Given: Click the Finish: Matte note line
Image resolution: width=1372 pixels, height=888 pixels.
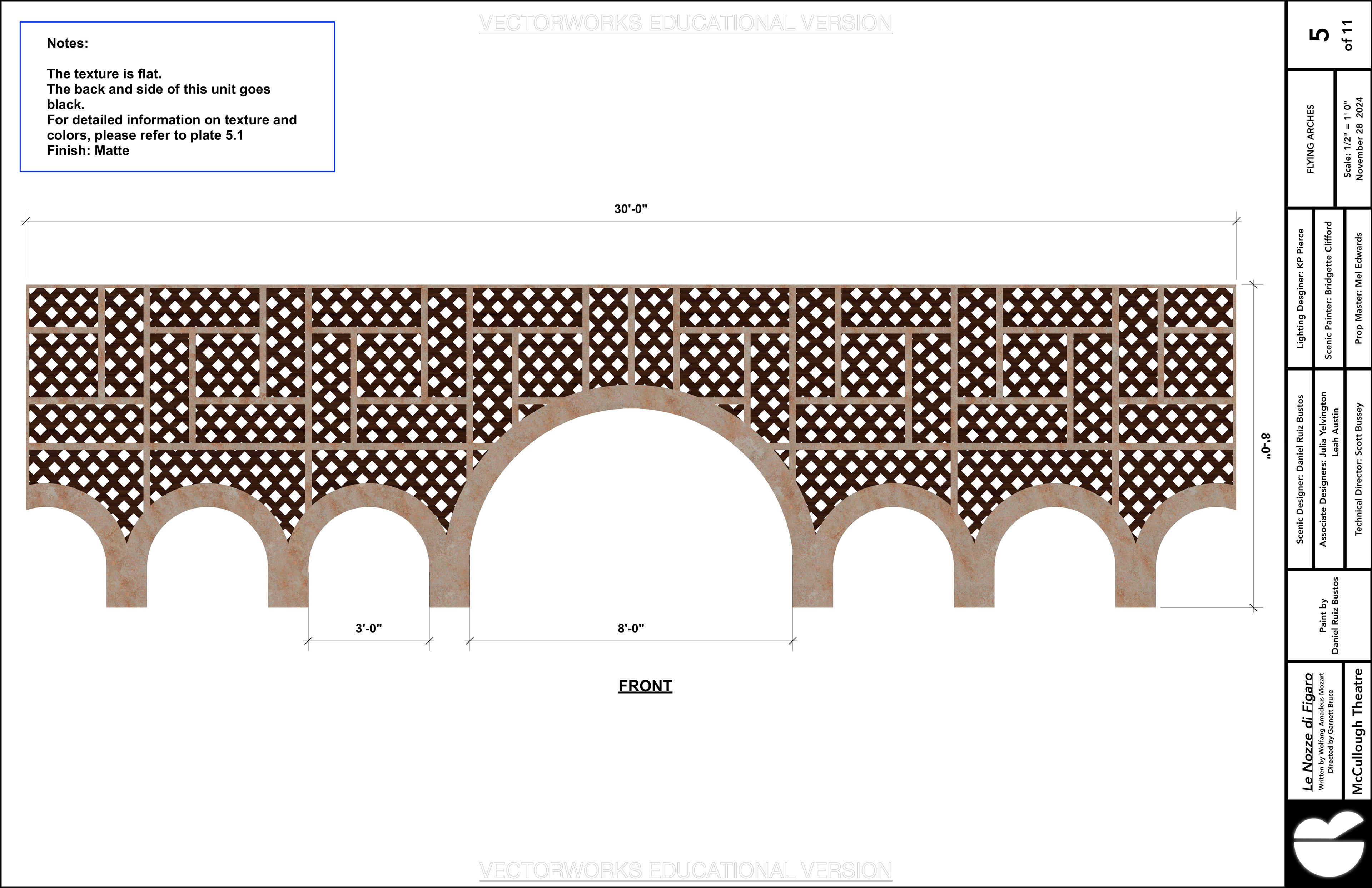Looking at the screenshot, I should point(88,150).
